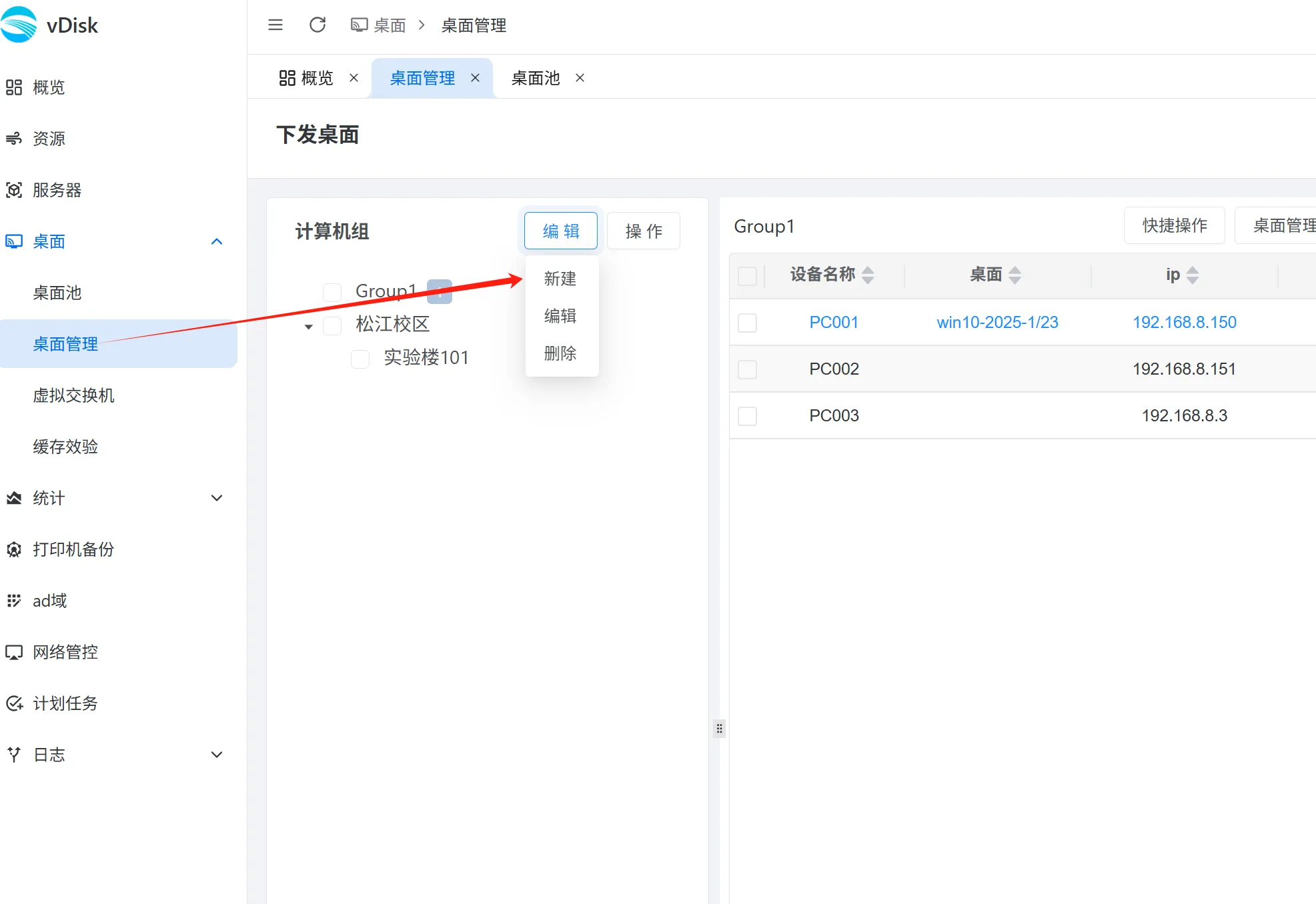Click the refresh page icon

[317, 25]
